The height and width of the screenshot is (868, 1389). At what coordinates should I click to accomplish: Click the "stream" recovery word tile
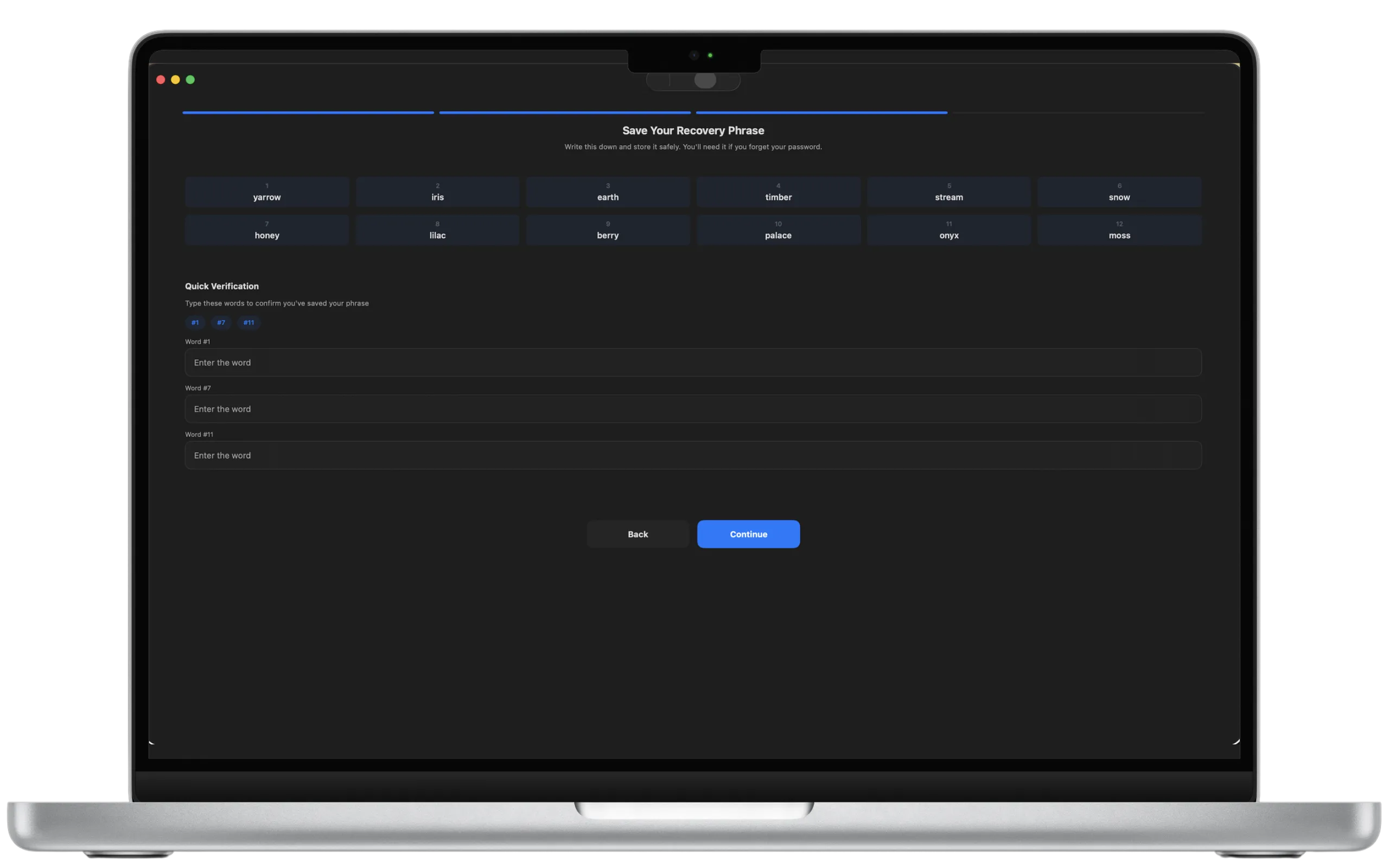click(x=948, y=192)
